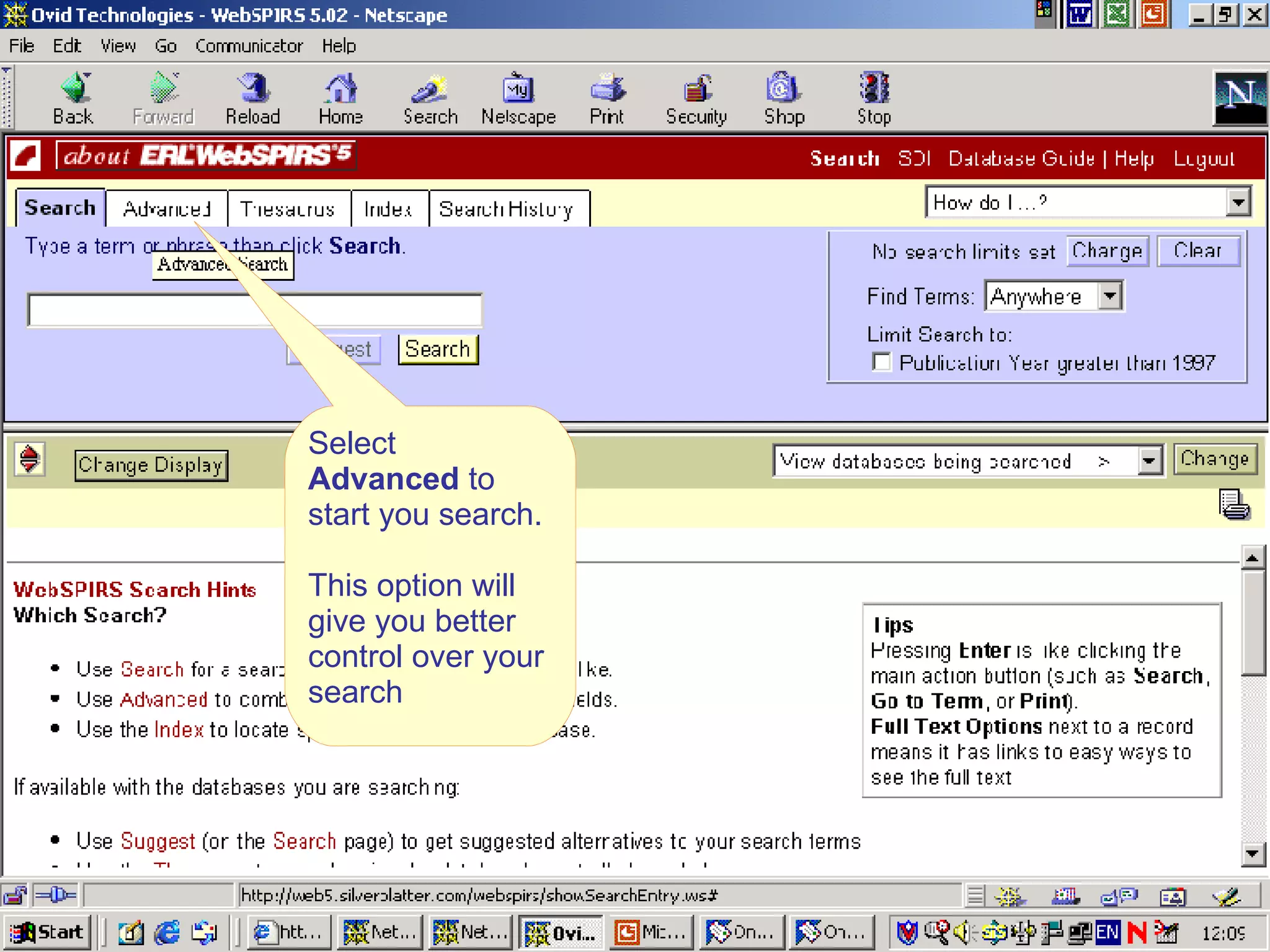This screenshot has height=952, width=1270.
Task: Click the printer icon in results area
Action: (x=1234, y=504)
